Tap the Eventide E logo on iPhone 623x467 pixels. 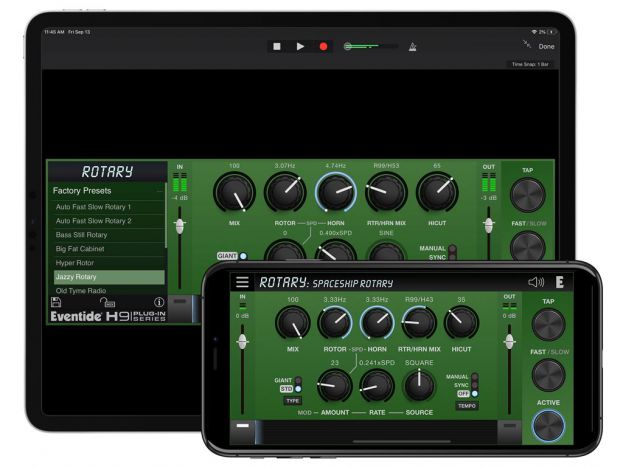coord(559,282)
